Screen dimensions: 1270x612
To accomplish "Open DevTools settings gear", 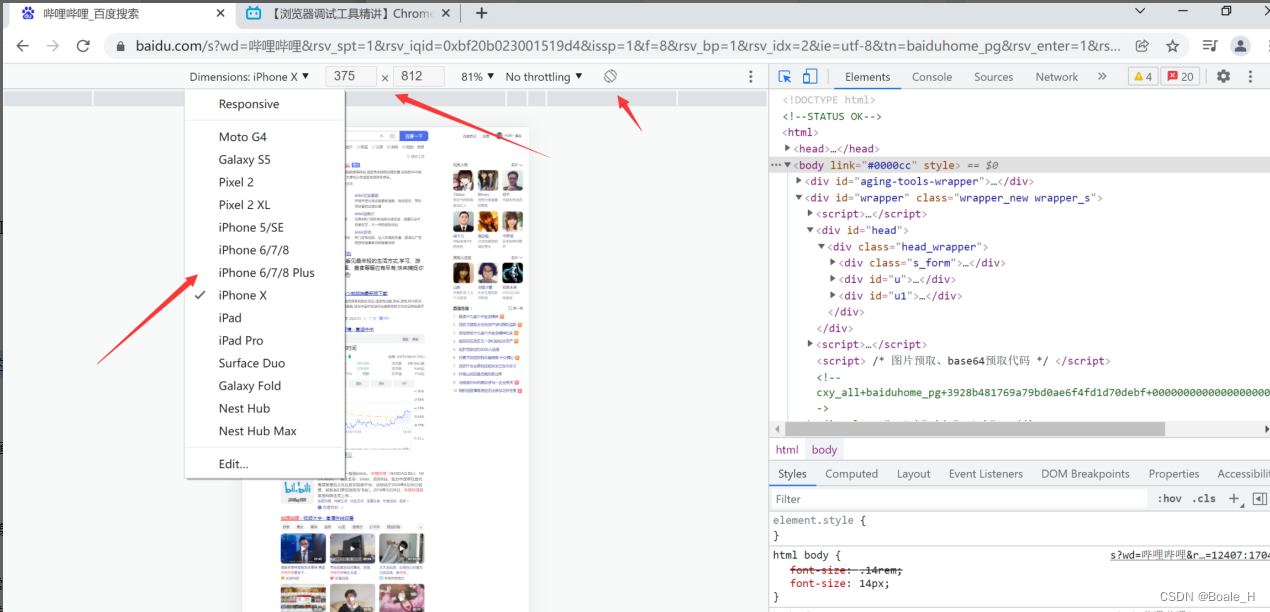I will (x=1223, y=77).
